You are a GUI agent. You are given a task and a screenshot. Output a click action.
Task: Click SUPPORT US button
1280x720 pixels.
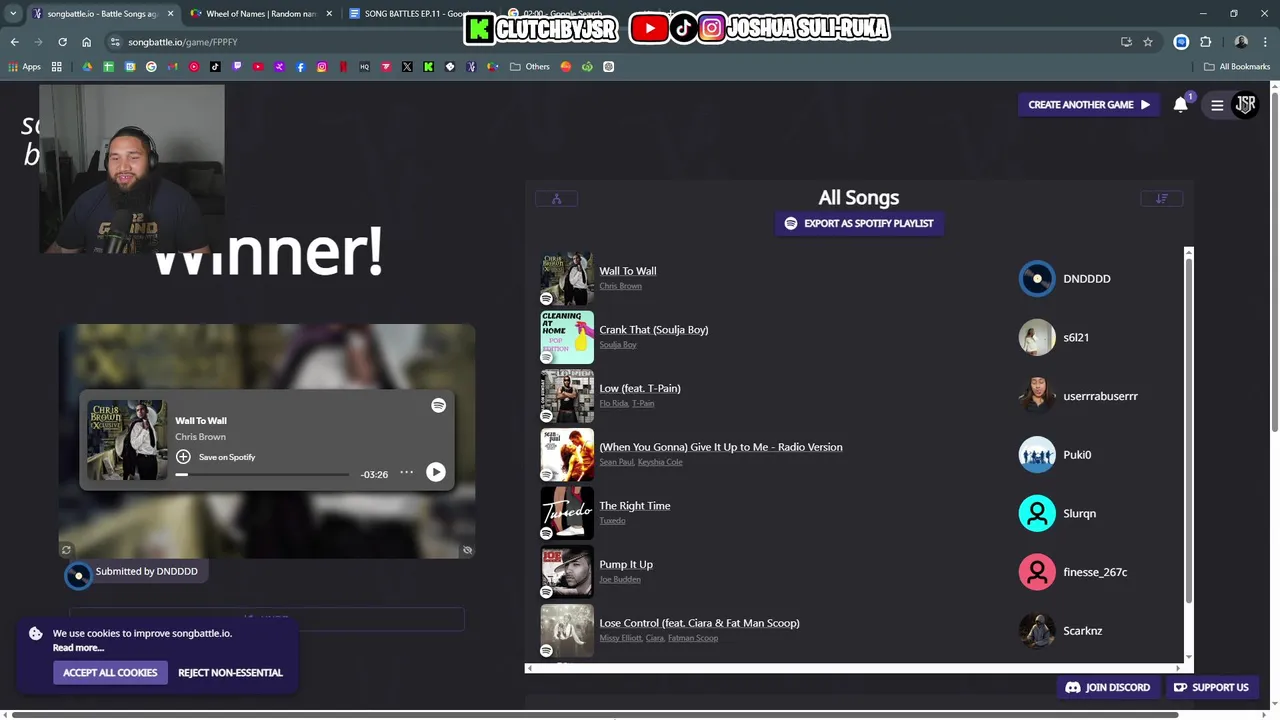[1211, 688]
